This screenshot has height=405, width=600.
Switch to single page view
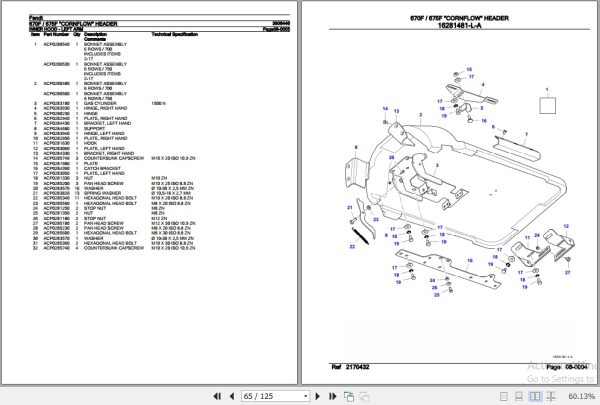[x=504, y=396]
